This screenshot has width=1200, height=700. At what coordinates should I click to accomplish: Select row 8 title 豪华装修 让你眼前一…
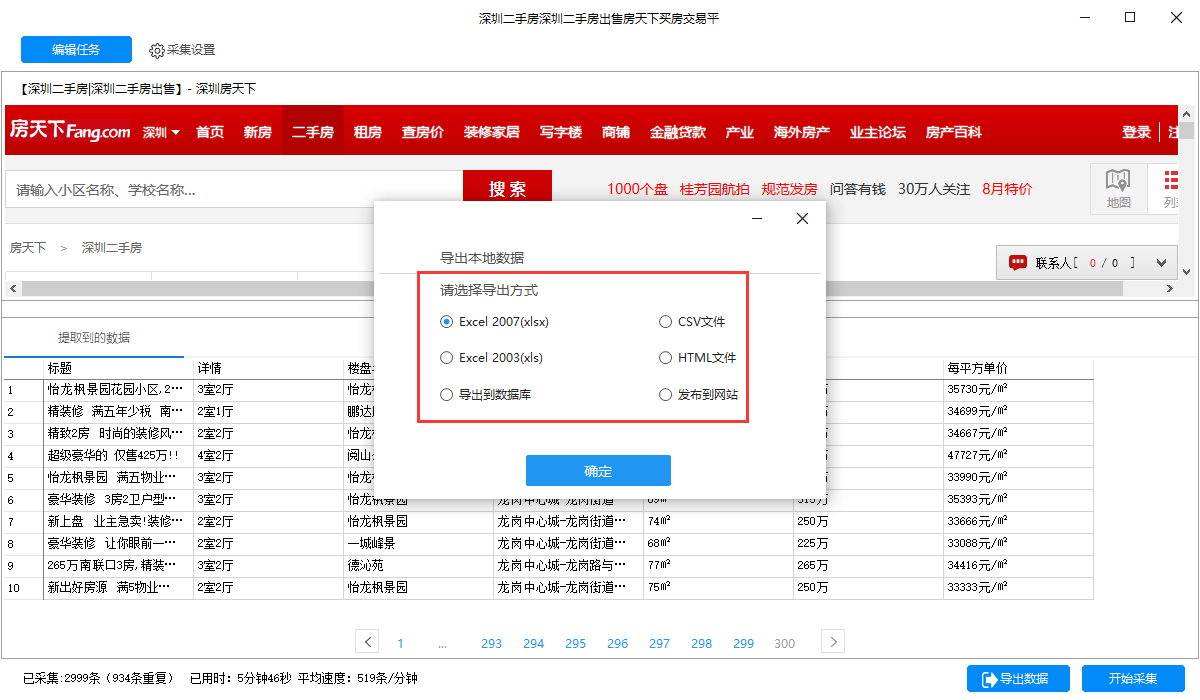click(119, 543)
